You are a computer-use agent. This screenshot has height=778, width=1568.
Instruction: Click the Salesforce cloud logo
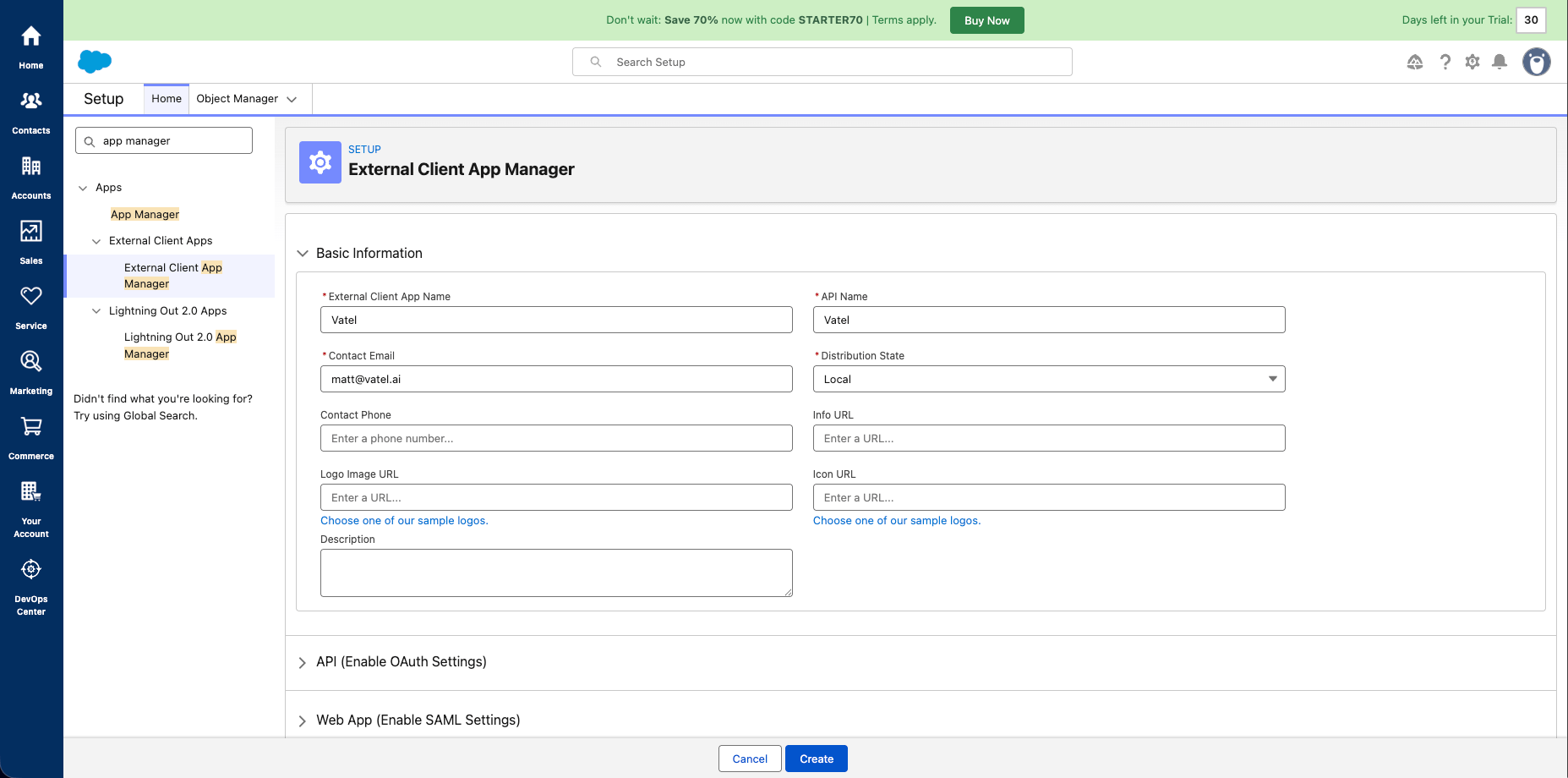pyautogui.click(x=95, y=62)
